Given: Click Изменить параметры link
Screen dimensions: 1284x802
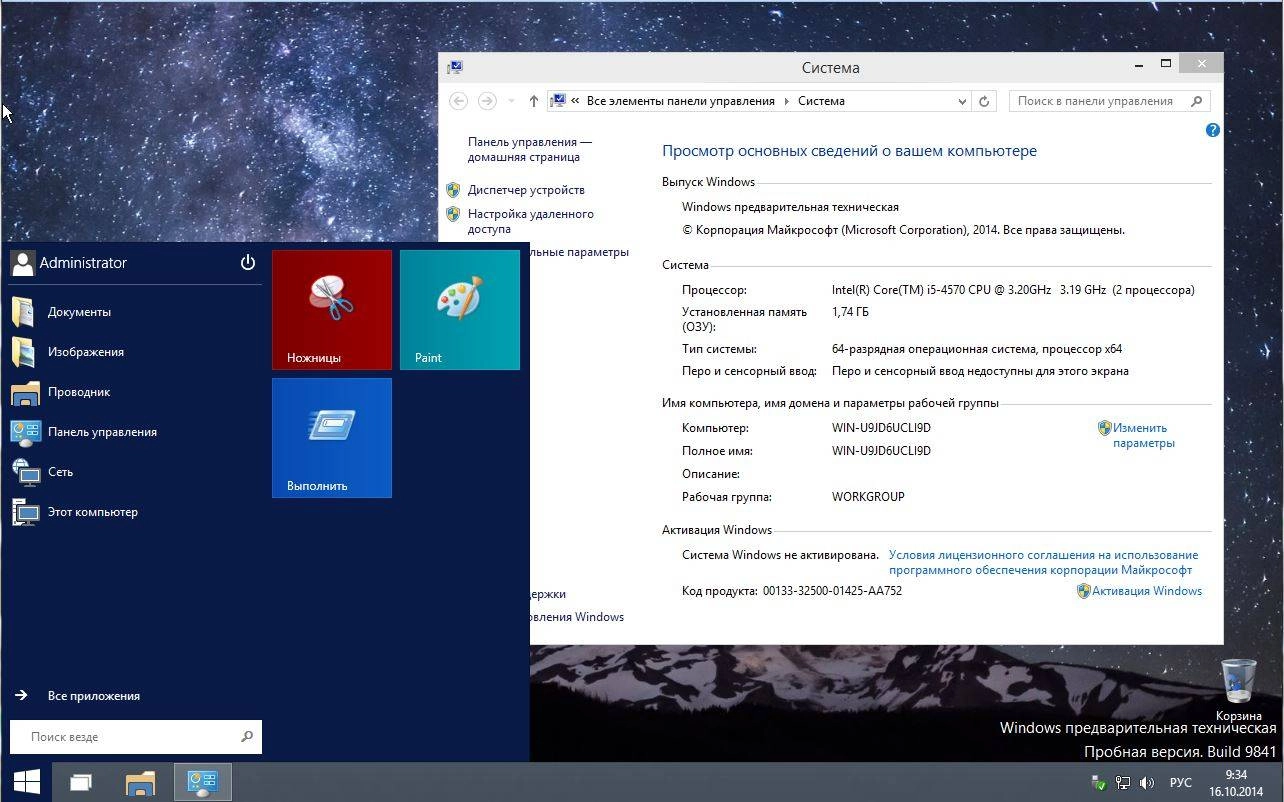Looking at the screenshot, I should pos(1144,435).
